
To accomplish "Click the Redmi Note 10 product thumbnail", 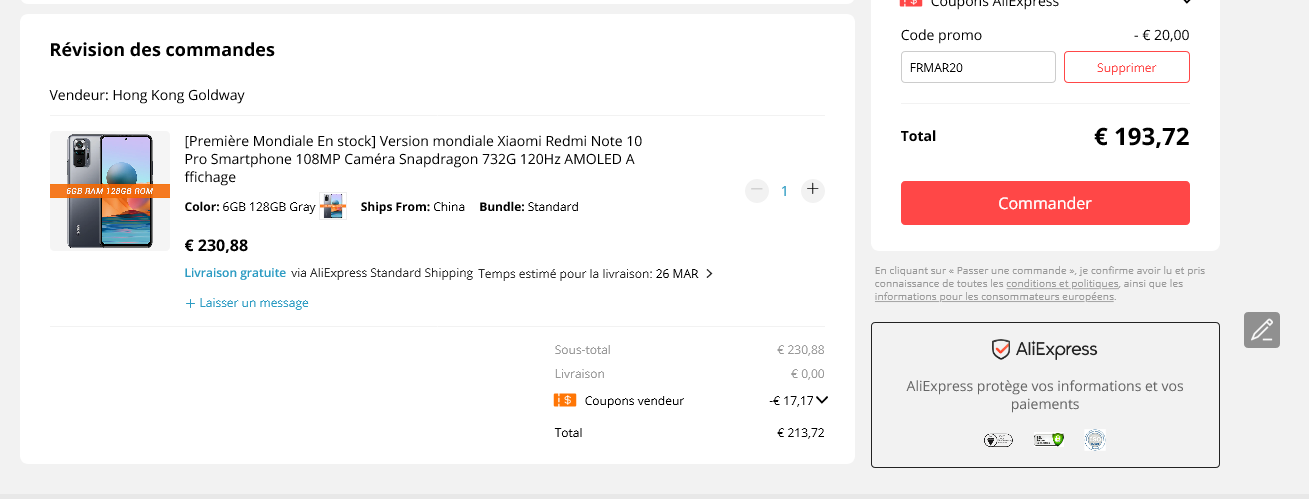I will coord(110,191).
